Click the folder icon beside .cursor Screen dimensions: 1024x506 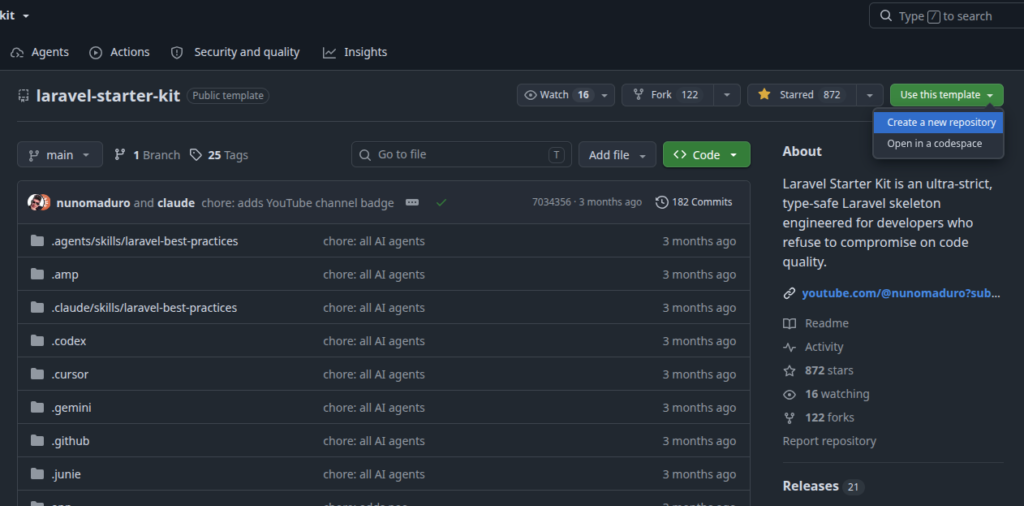[x=37, y=374]
